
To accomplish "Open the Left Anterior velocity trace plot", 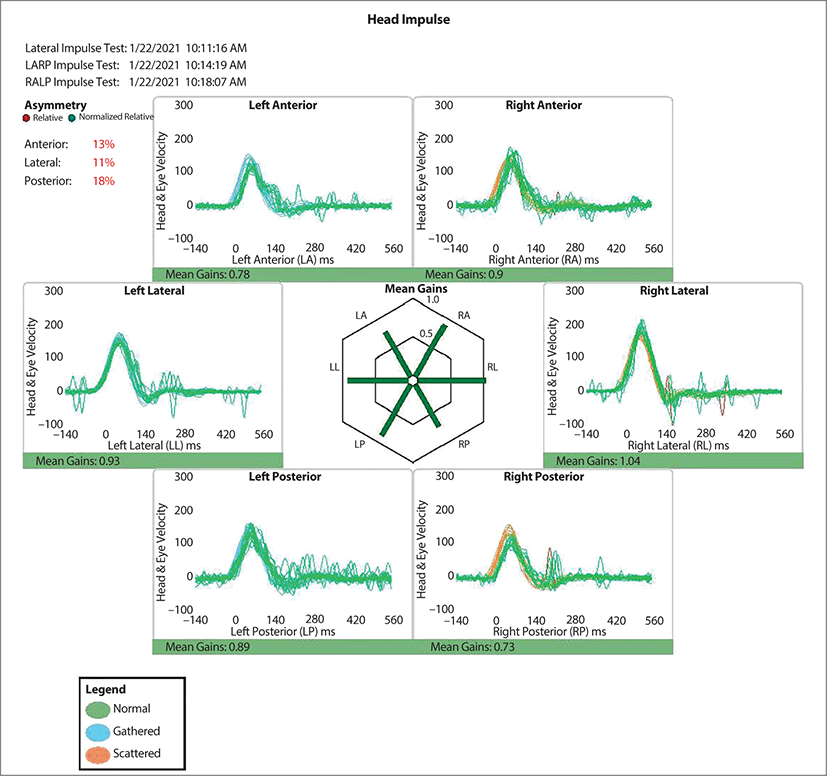I will 282,182.
